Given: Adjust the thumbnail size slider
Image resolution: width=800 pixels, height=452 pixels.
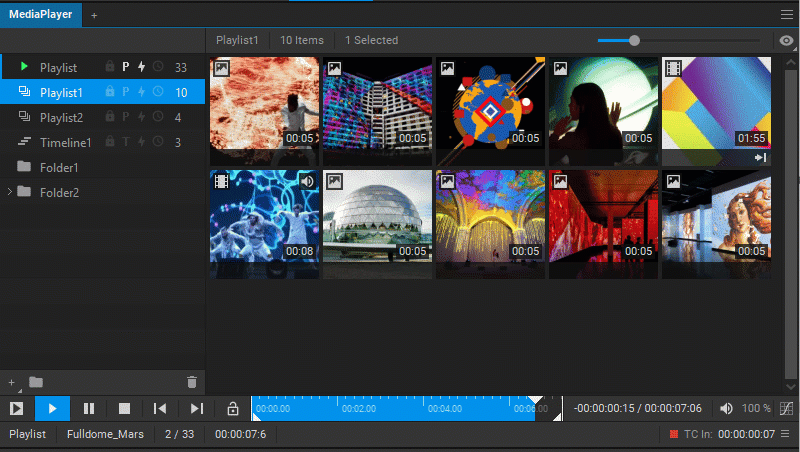Looking at the screenshot, I should 679,41.
